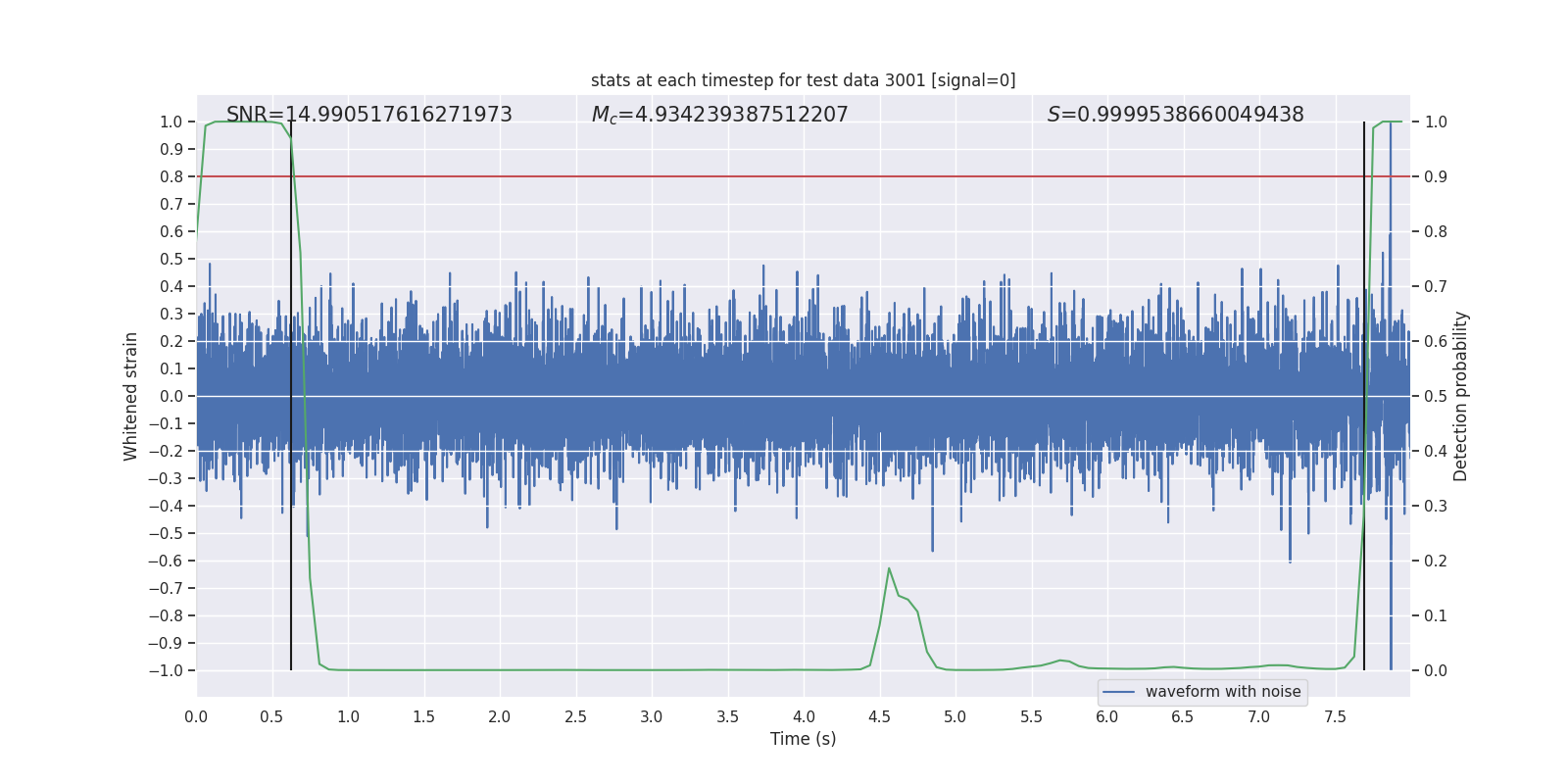Click the 0.6 tick on the Whitened strain axis
This screenshot has width=1568, height=784.
(171, 231)
